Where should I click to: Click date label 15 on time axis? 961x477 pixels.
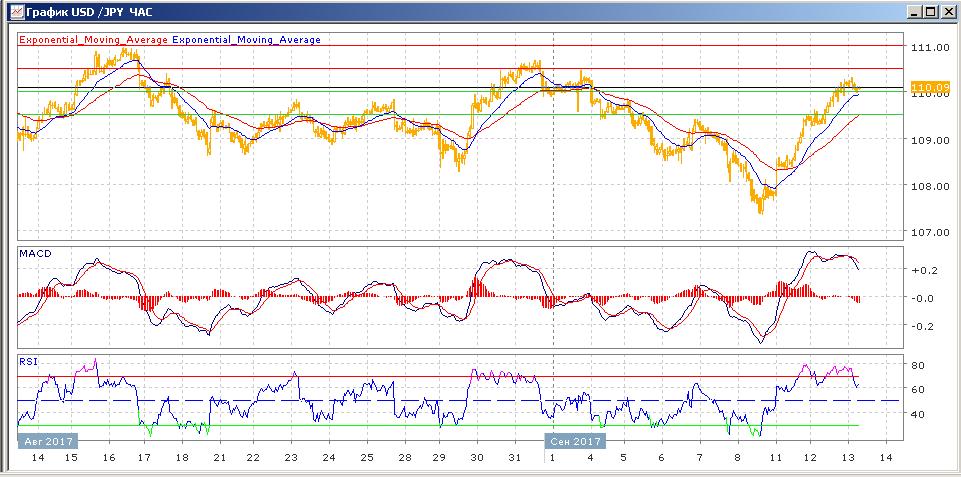[71, 459]
